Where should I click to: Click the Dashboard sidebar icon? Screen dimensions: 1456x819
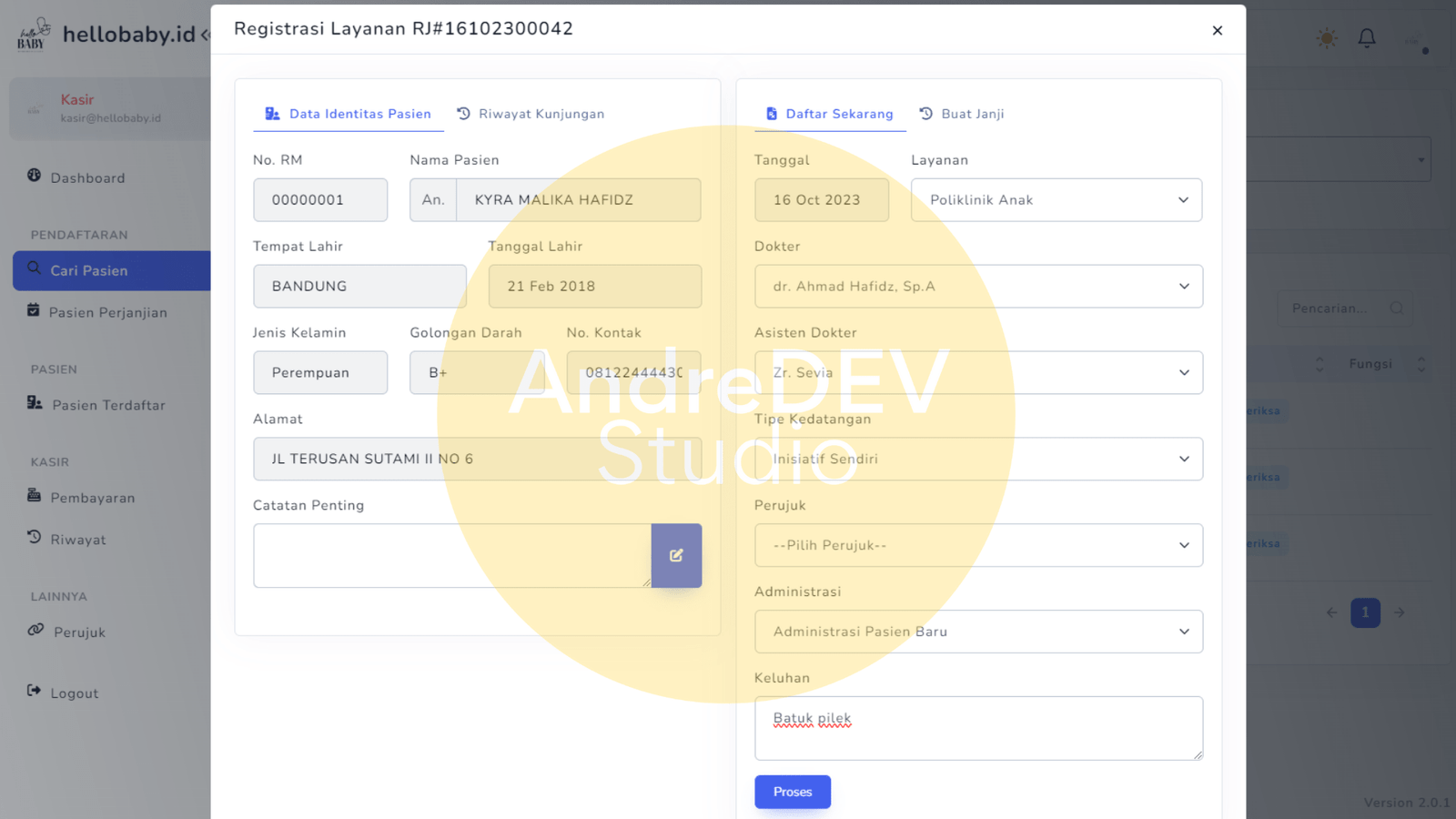click(35, 176)
